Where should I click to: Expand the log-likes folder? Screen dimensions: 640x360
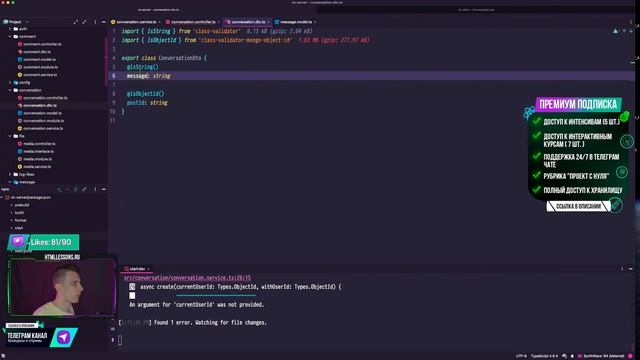[10, 174]
